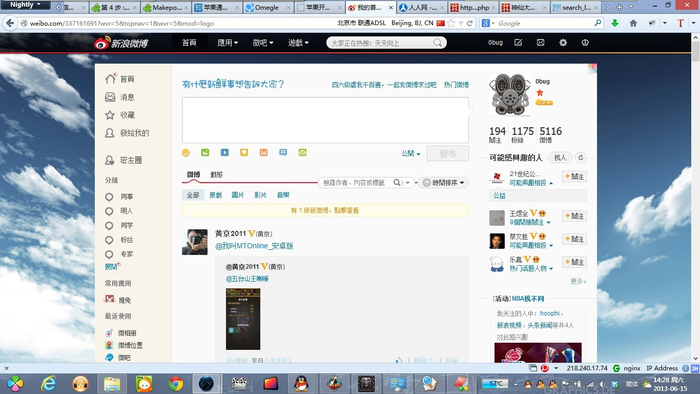The width and height of the screenshot is (700, 394).
Task: Open Google Chrome from the taskbar
Action: click(175, 384)
